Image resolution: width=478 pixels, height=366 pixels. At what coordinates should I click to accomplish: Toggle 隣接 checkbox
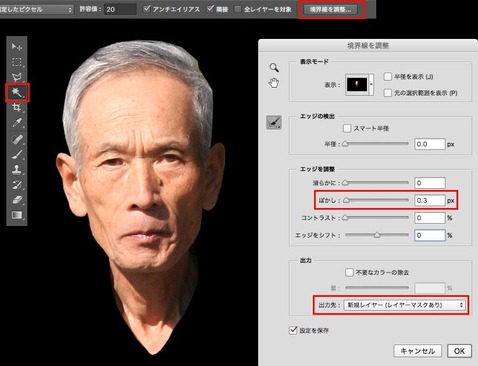(210, 9)
